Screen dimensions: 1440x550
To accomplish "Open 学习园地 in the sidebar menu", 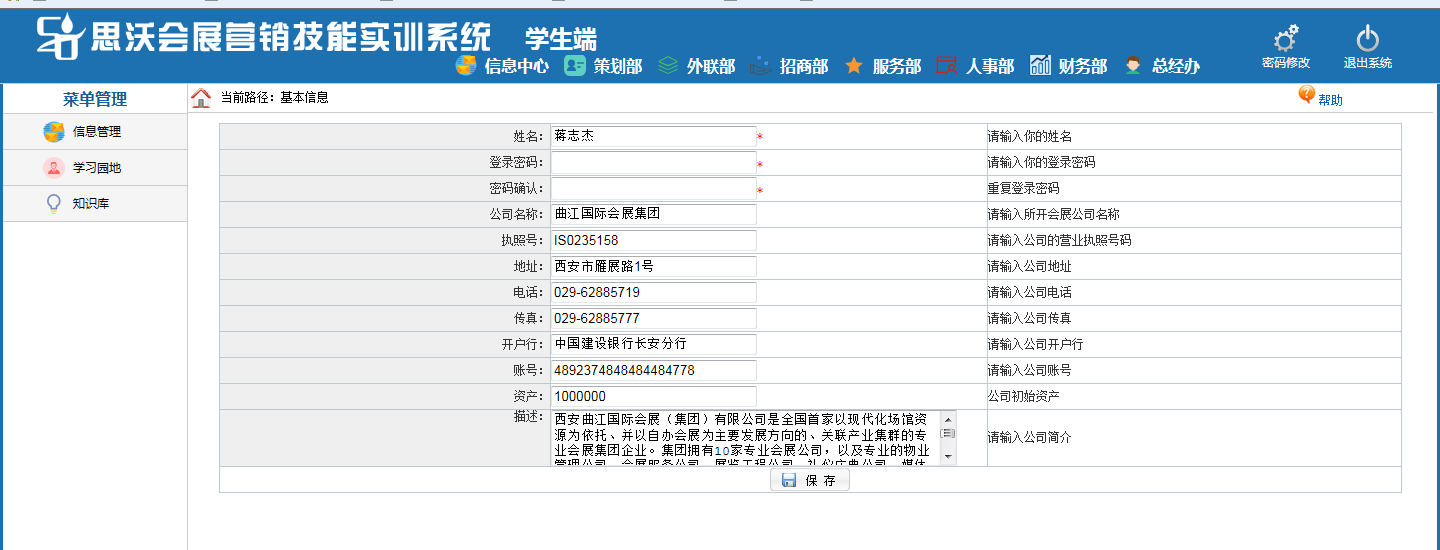I will (95, 168).
